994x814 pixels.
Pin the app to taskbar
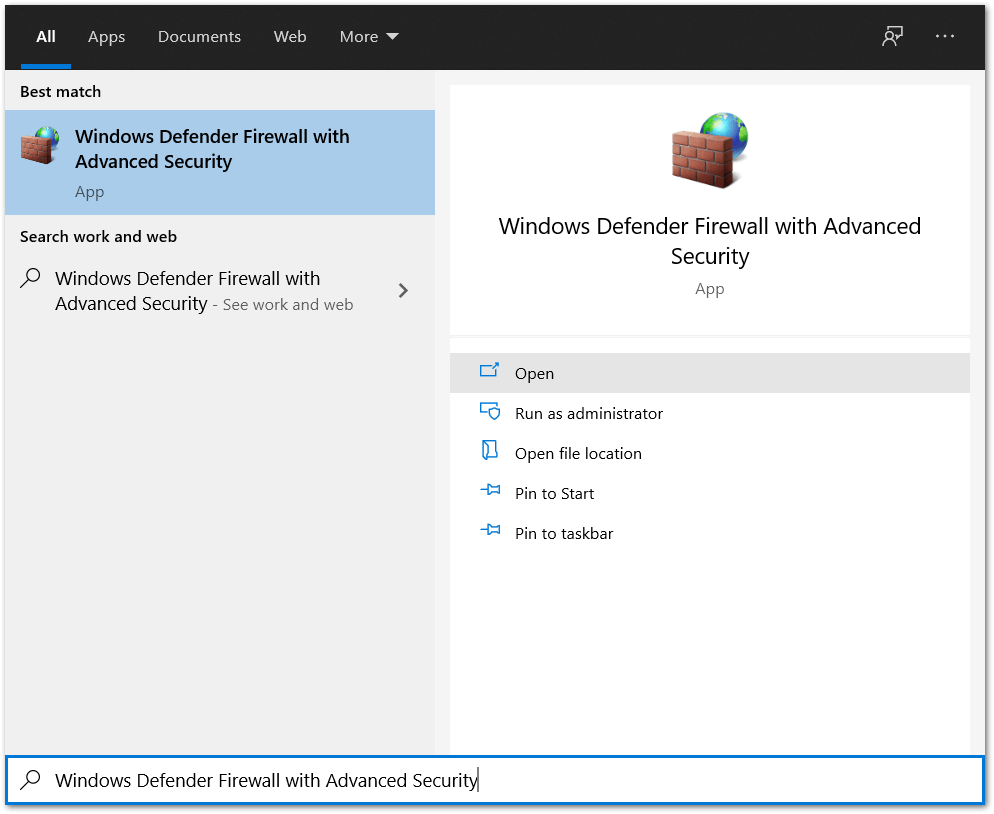click(710, 533)
